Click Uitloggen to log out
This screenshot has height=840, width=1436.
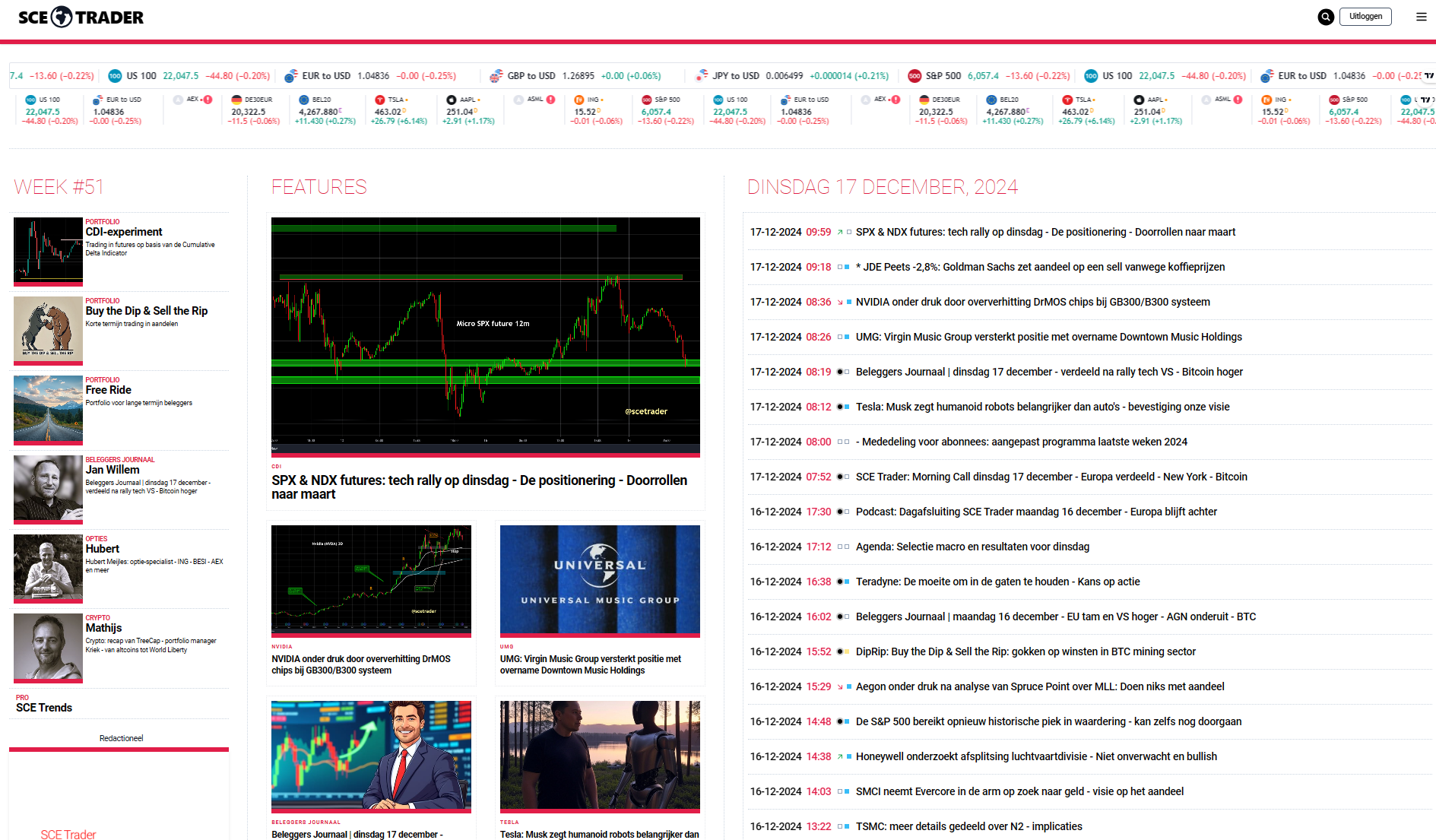coord(1366,17)
